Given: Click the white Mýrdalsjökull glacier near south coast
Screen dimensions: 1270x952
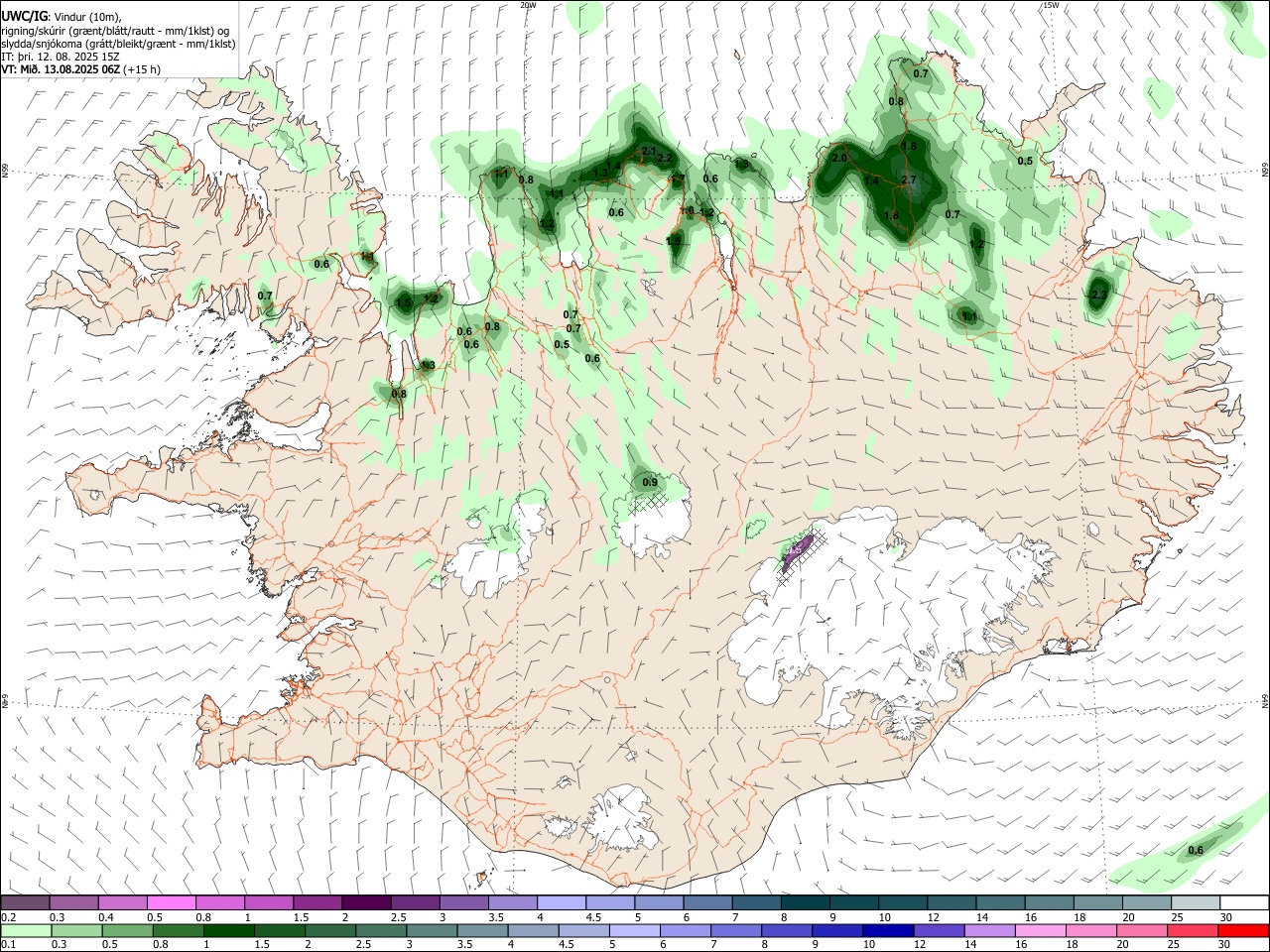Looking at the screenshot, I should pos(621,817).
